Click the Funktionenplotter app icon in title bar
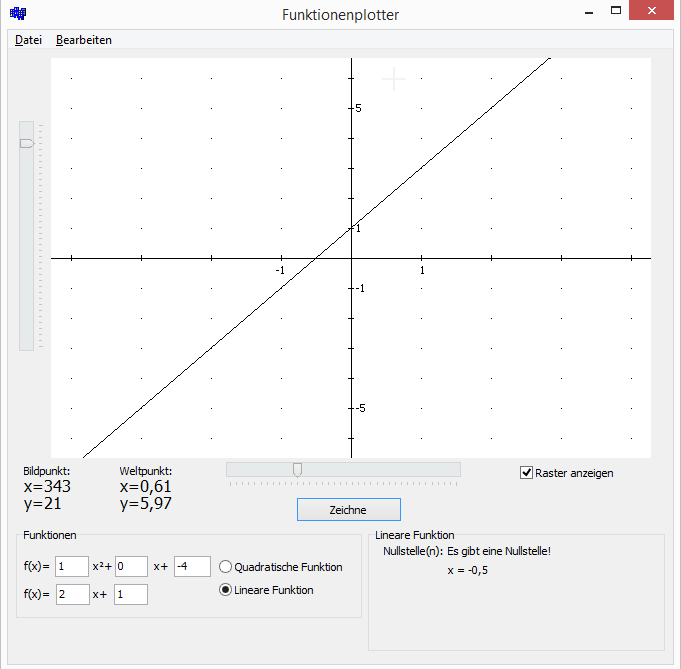Image resolution: width=681 pixels, height=669 pixels. click(18, 14)
